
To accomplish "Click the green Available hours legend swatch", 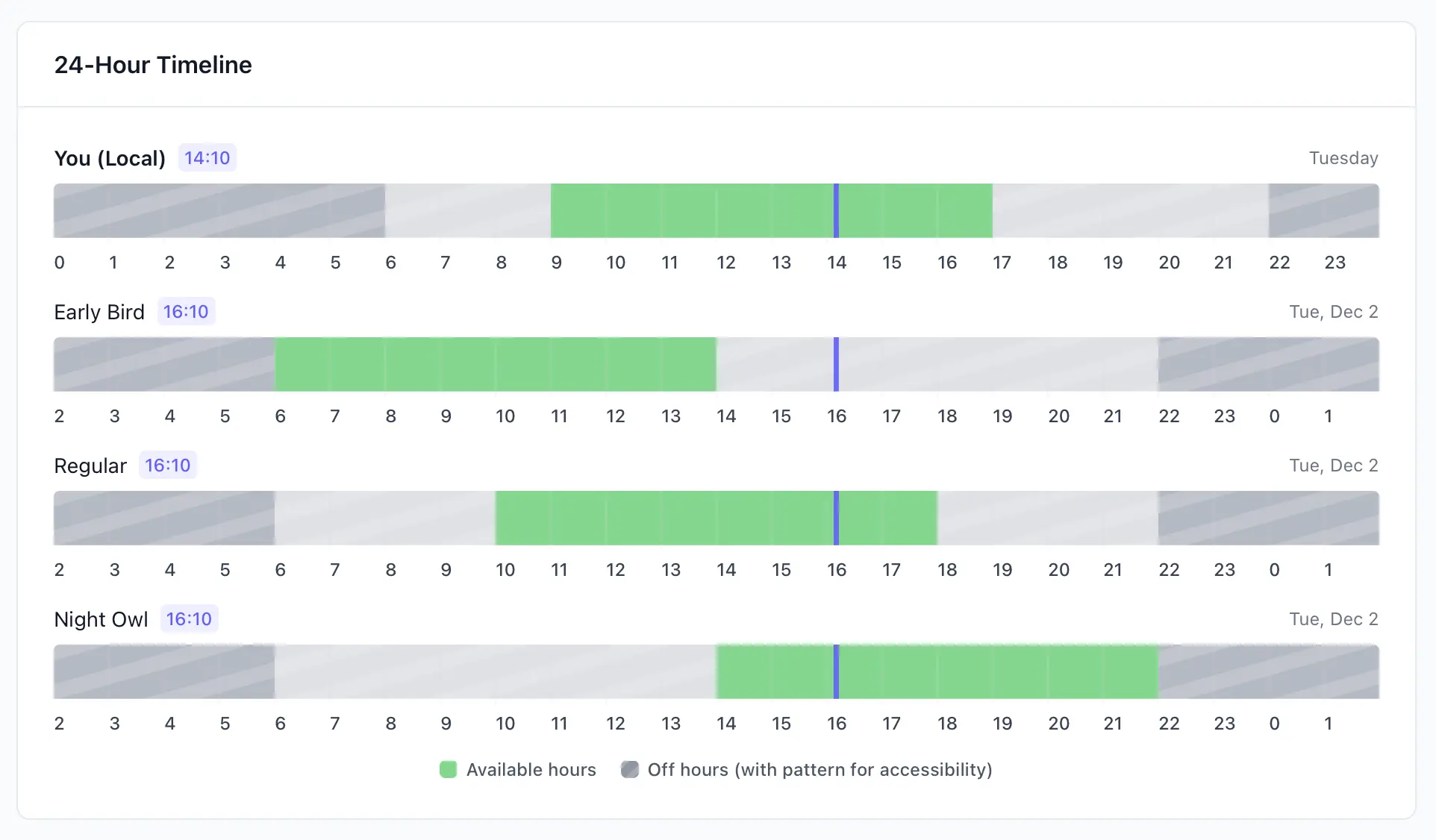I will (448, 770).
